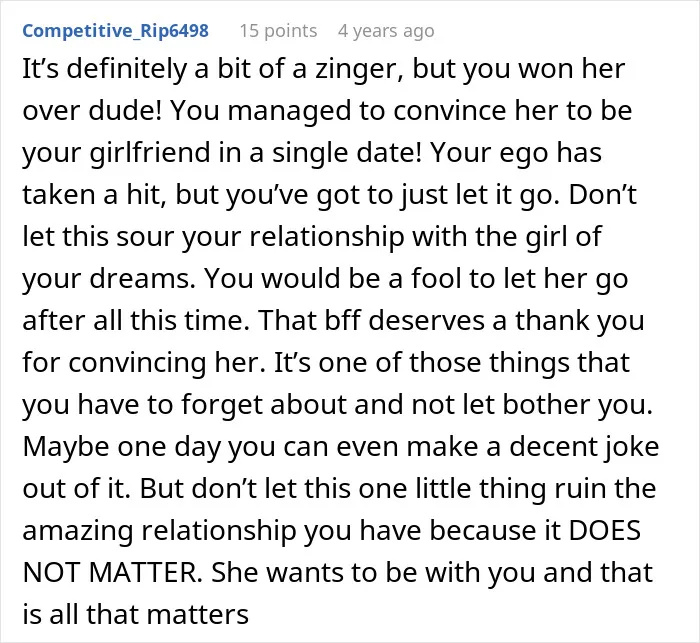Click the 4 years ago timestamp
Viewport: 700px width, 643px height.
click(386, 31)
